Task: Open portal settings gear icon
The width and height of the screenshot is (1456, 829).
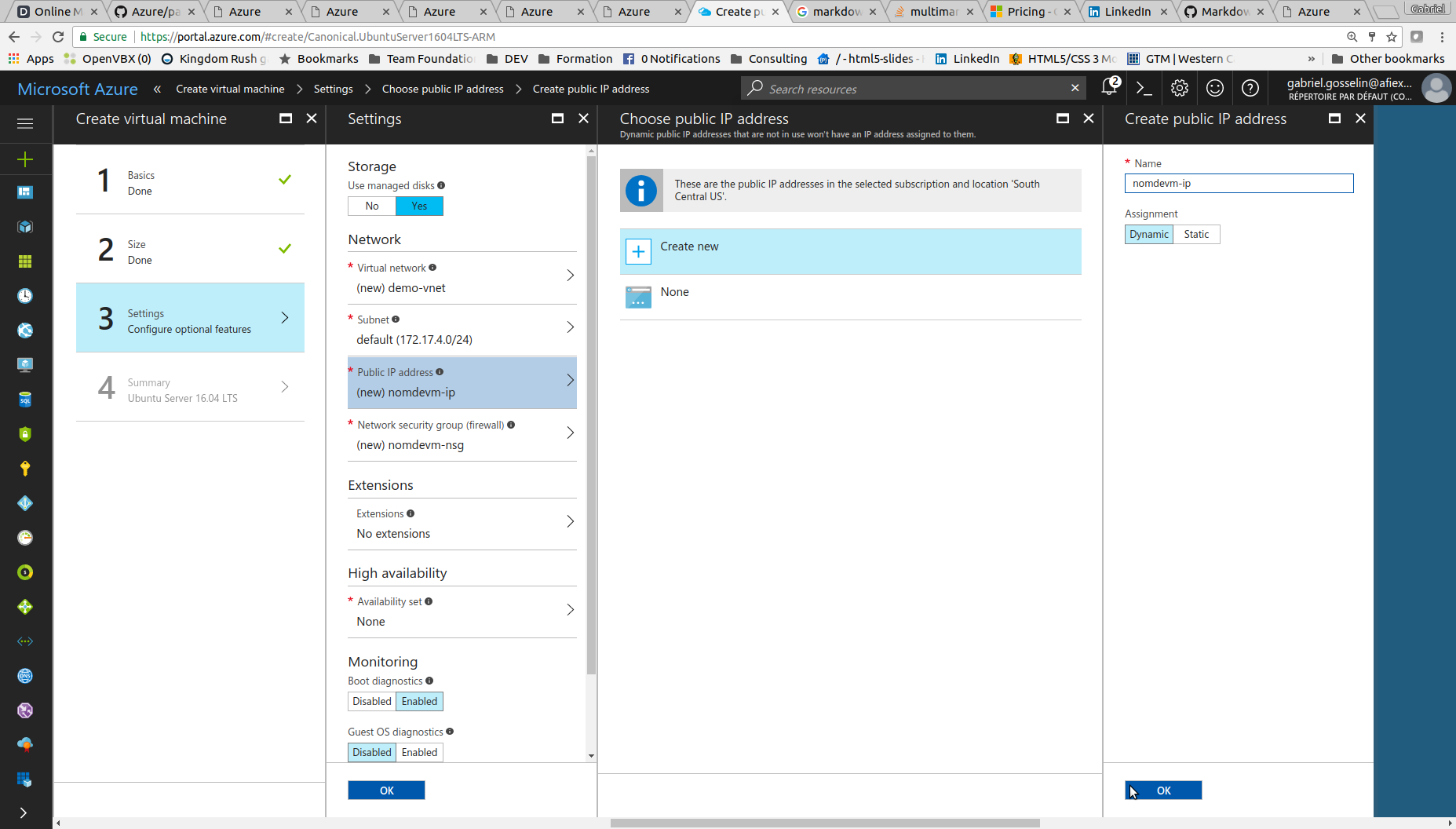Action: click(1179, 89)
